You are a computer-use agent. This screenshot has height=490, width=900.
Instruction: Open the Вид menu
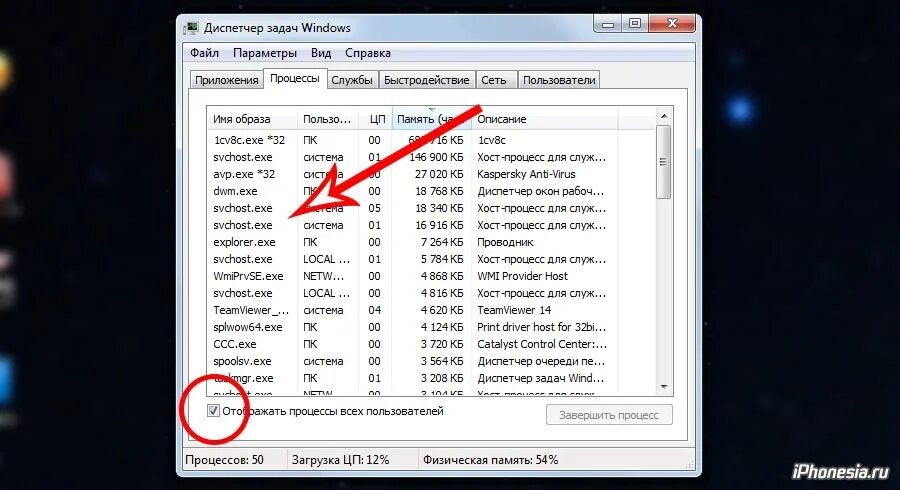pos(321,53)
